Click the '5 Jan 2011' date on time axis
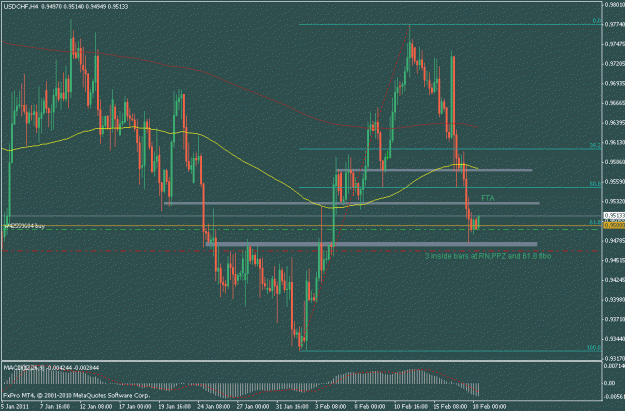Image resolution: width=625 pixels, height=411 pixels. 15,407
